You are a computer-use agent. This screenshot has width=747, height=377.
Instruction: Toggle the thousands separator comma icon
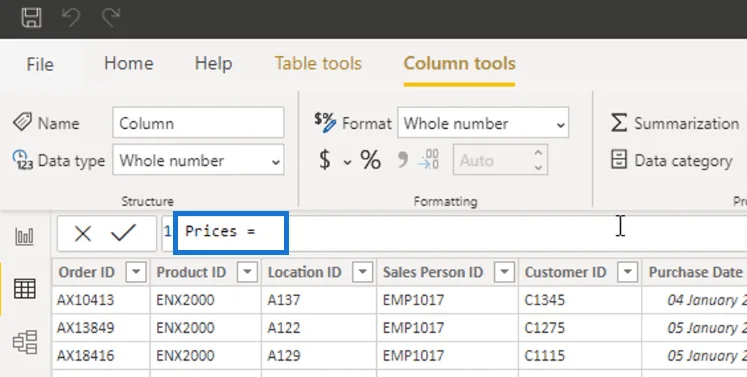coord(403,160)
